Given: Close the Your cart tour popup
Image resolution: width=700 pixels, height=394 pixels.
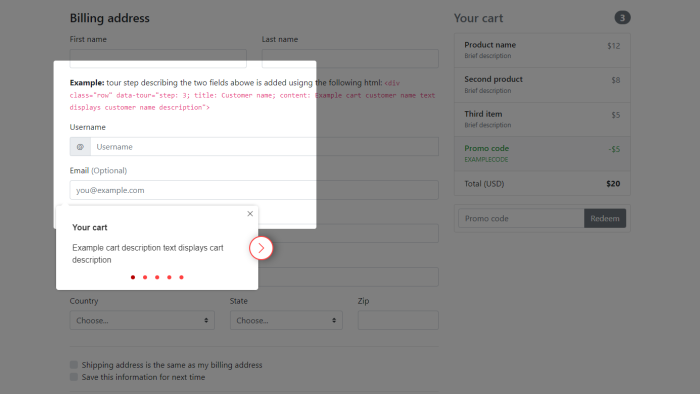Looking at the screenshot, I should [x=250, y=214].
